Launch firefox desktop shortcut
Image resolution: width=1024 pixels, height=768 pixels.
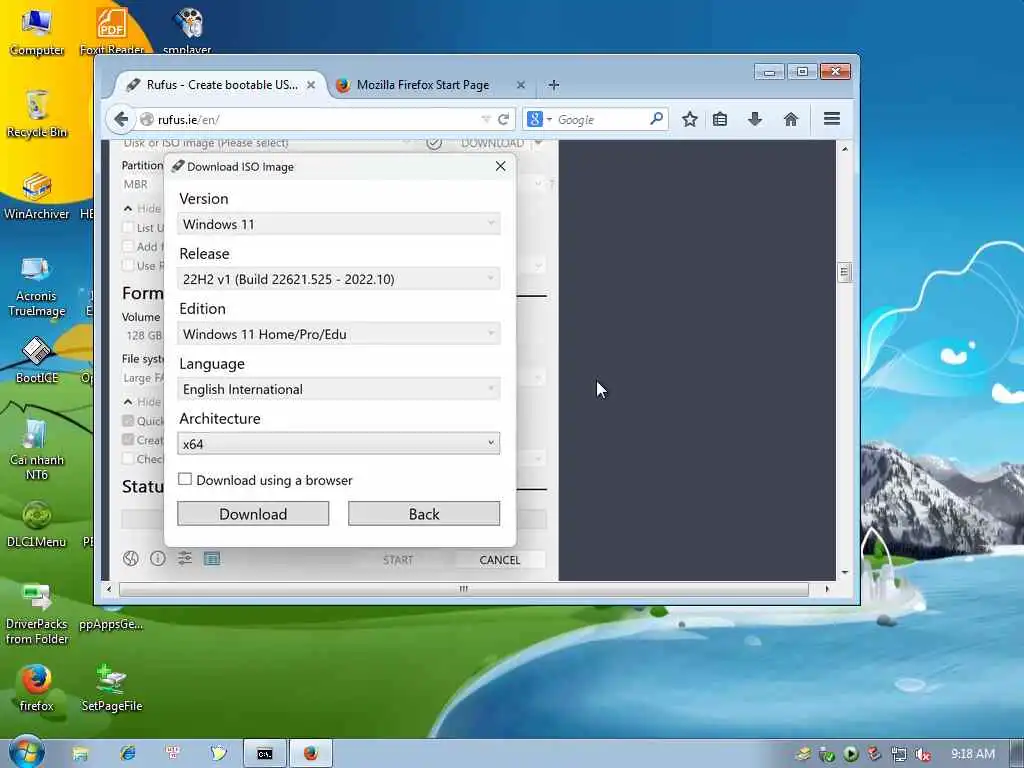point(37,688)
